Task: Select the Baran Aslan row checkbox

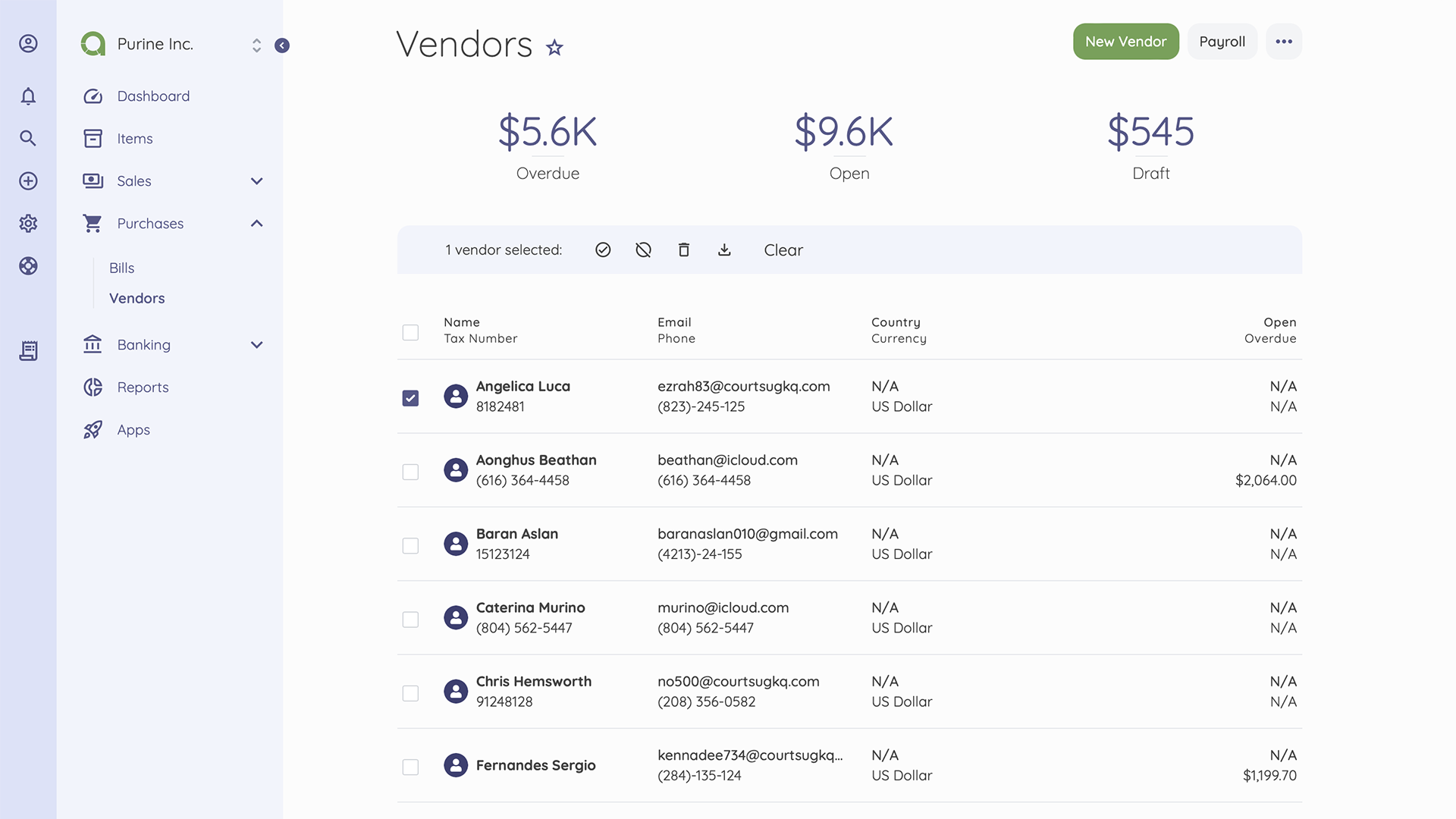Action: coord(410,544)
